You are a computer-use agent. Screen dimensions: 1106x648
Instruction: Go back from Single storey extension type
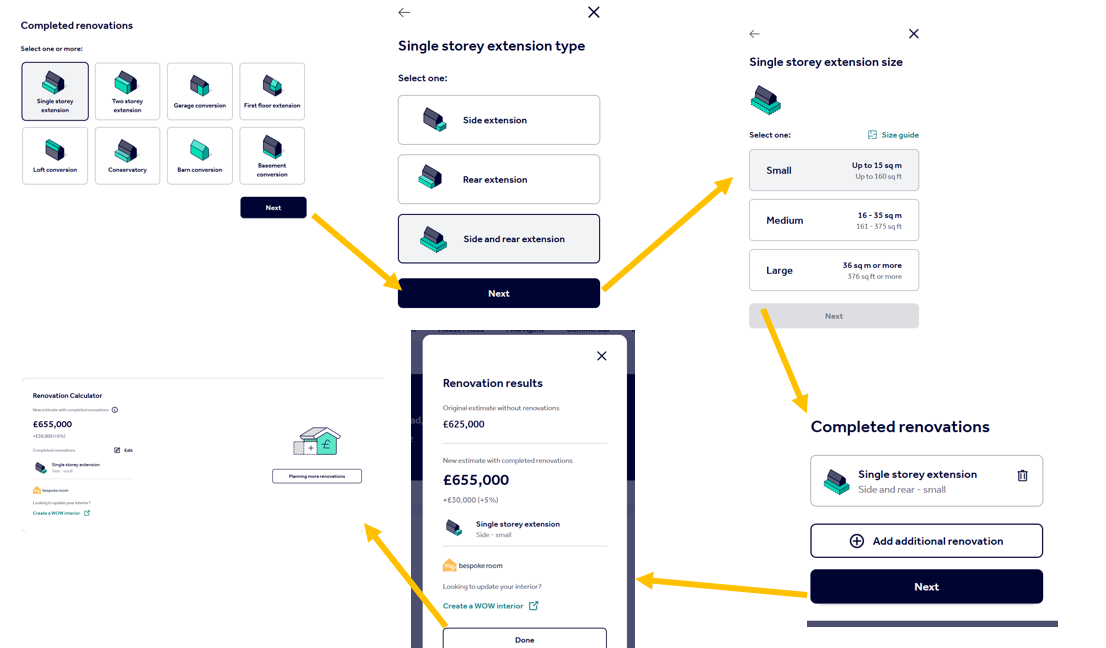tap(404, 13)
